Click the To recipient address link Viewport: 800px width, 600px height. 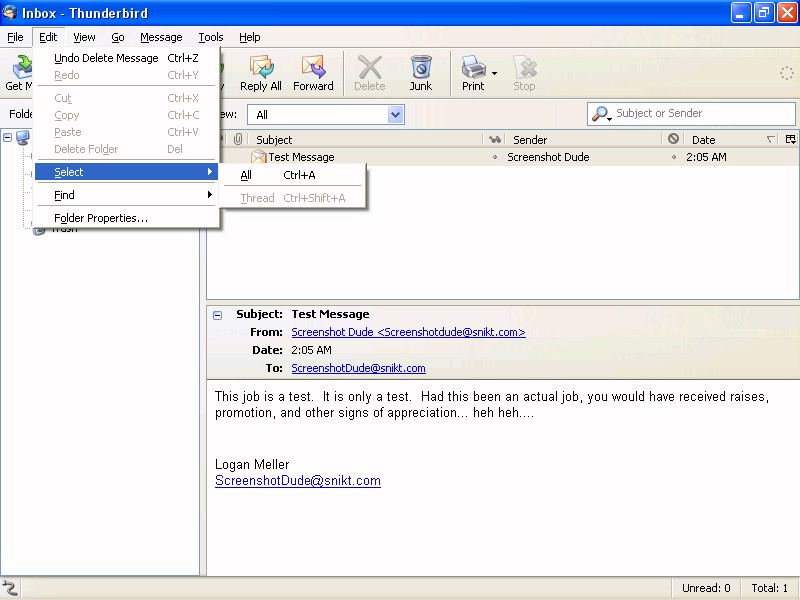tap(358, 368)
